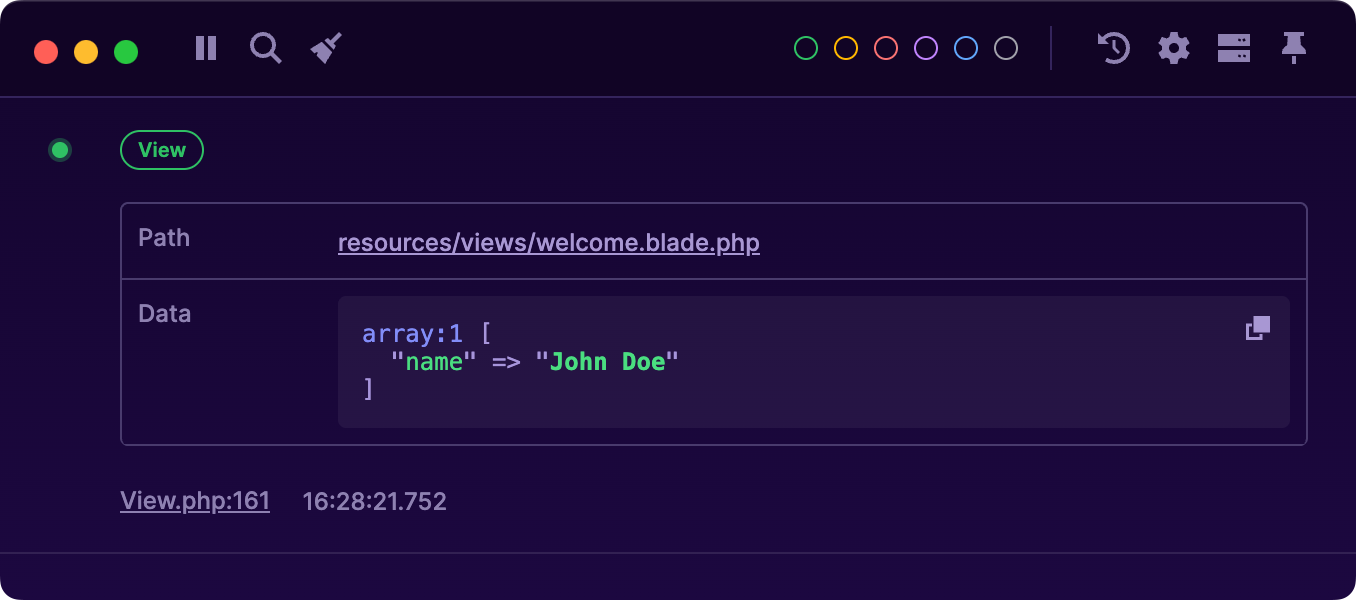Clear the Ray screen with the broom
This screenshot has height=600, width=1356.
coord(324,46)
